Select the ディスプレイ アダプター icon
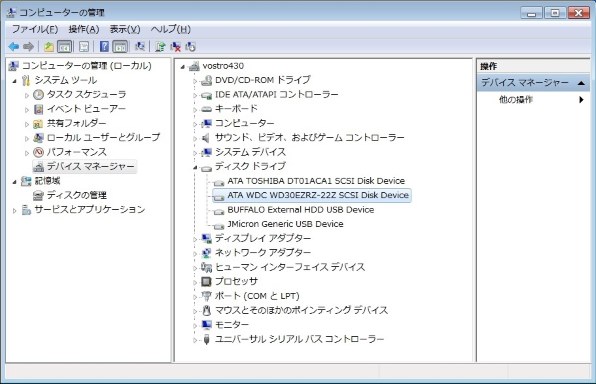Viewport: 596px width, 384px height. 206,238
